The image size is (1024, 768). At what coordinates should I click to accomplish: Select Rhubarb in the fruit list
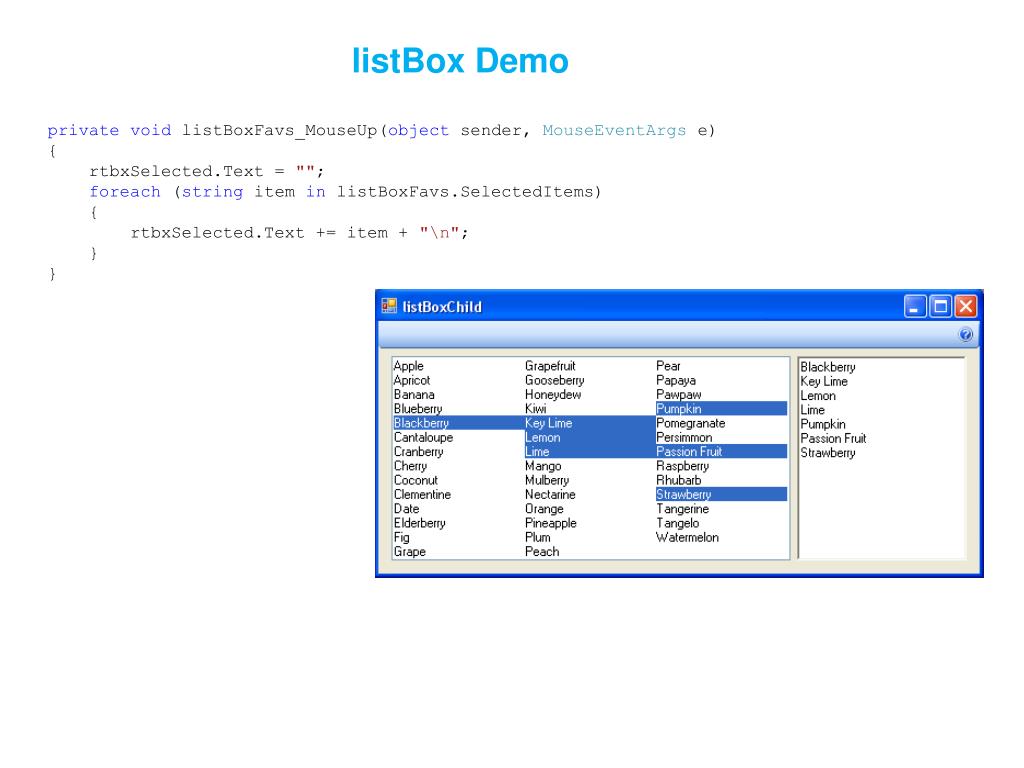tap(679, 481)
